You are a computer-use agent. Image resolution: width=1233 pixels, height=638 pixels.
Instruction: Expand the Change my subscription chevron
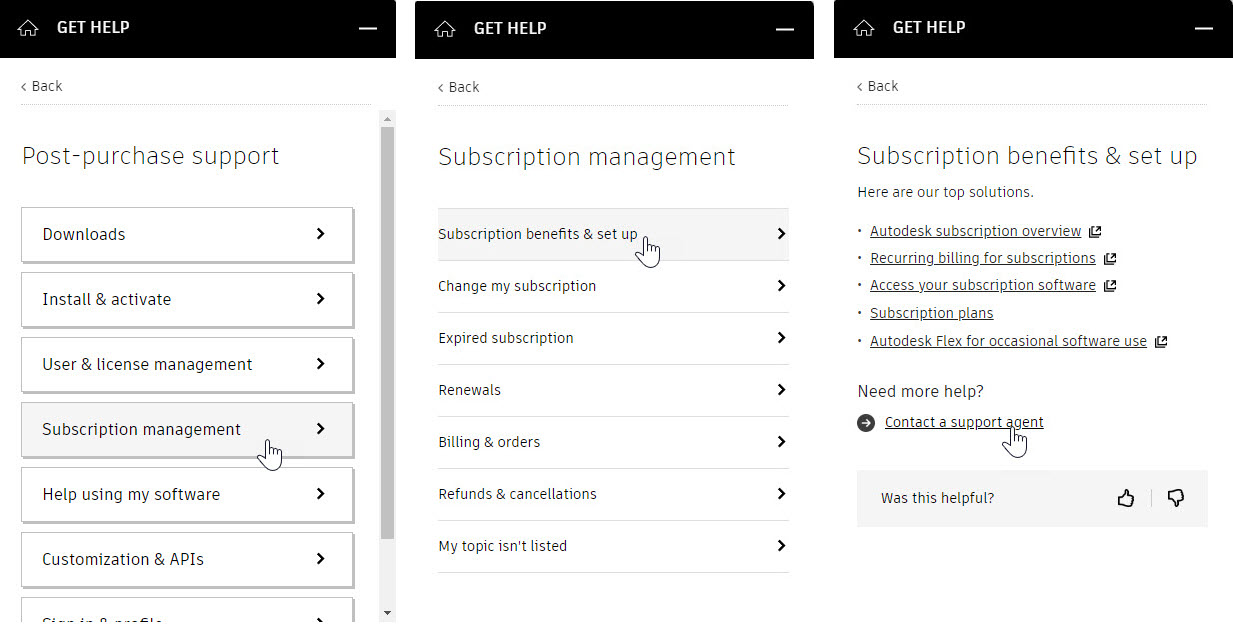coord(781,286)
